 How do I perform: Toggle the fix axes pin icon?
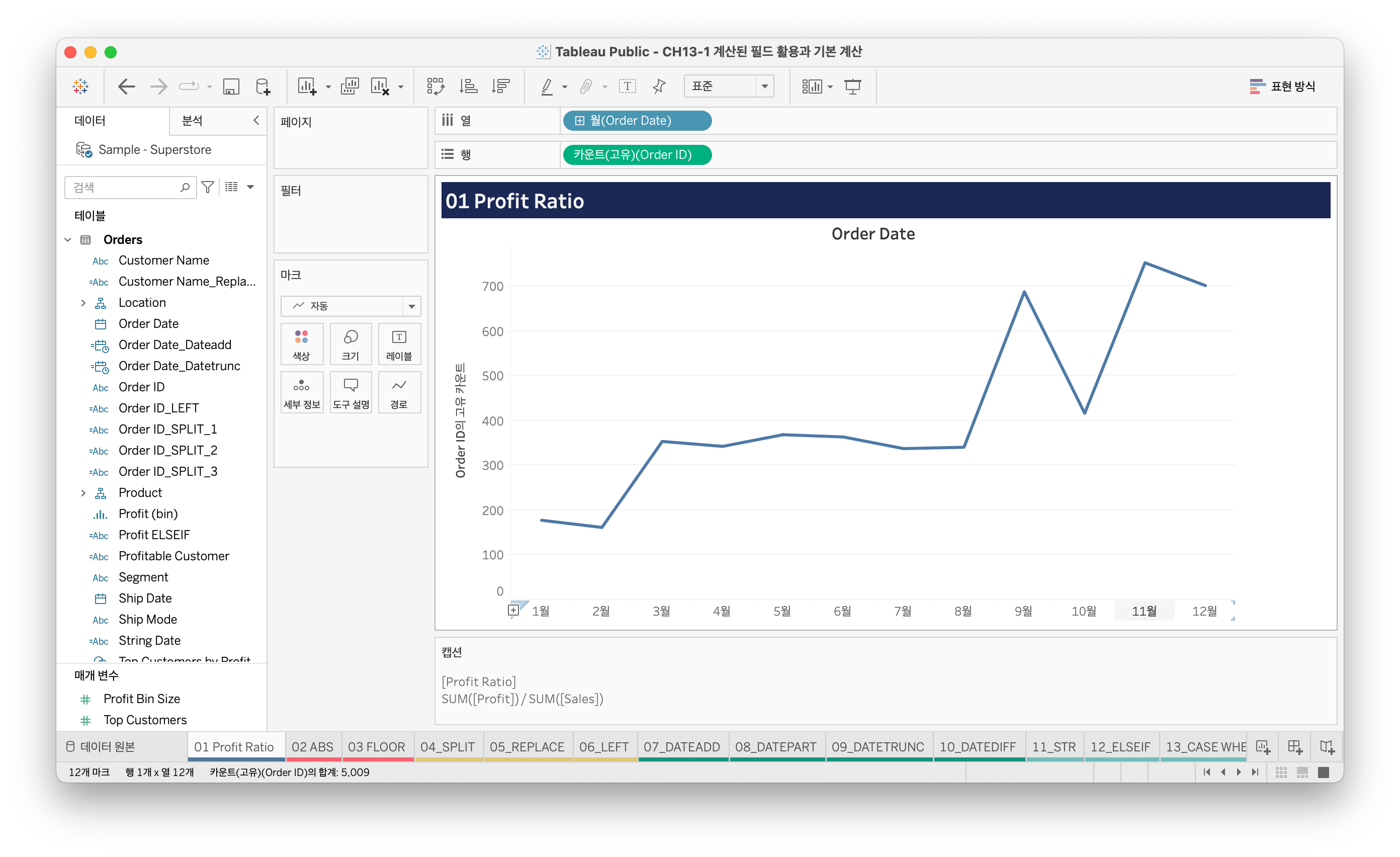659,87
